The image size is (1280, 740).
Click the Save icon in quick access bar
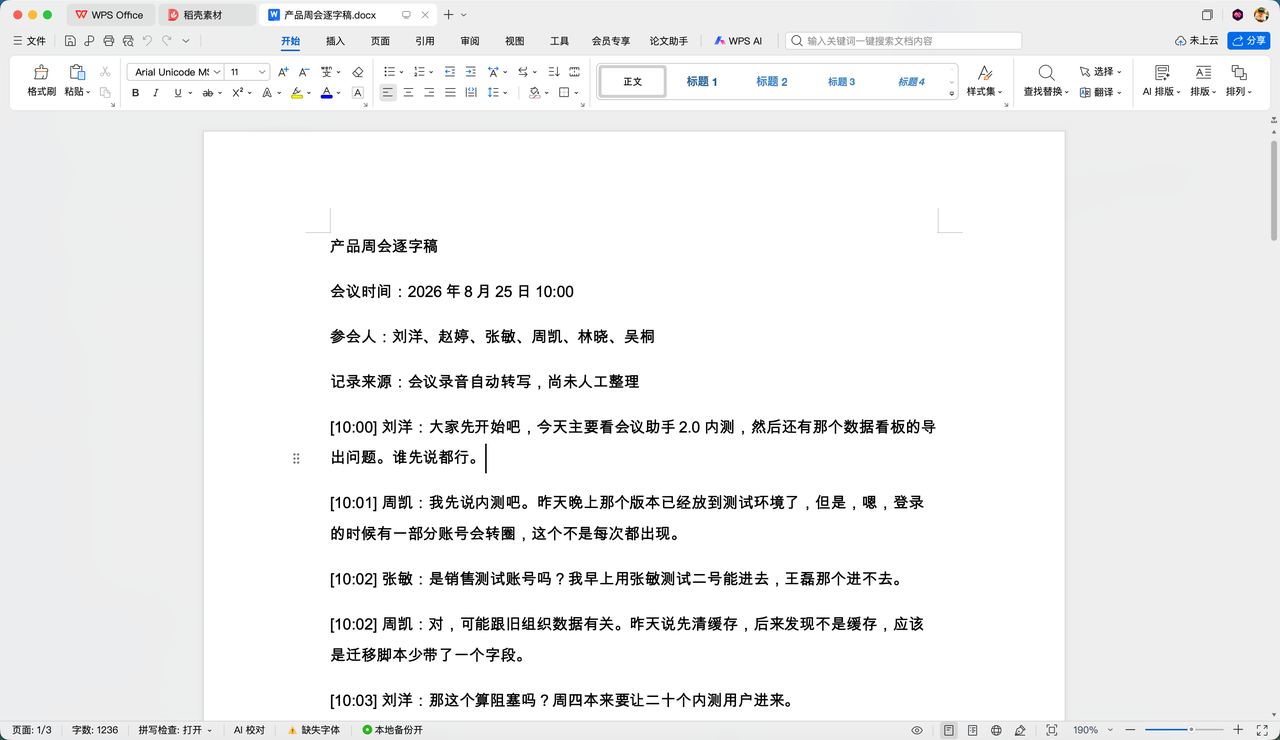[70, 41]
